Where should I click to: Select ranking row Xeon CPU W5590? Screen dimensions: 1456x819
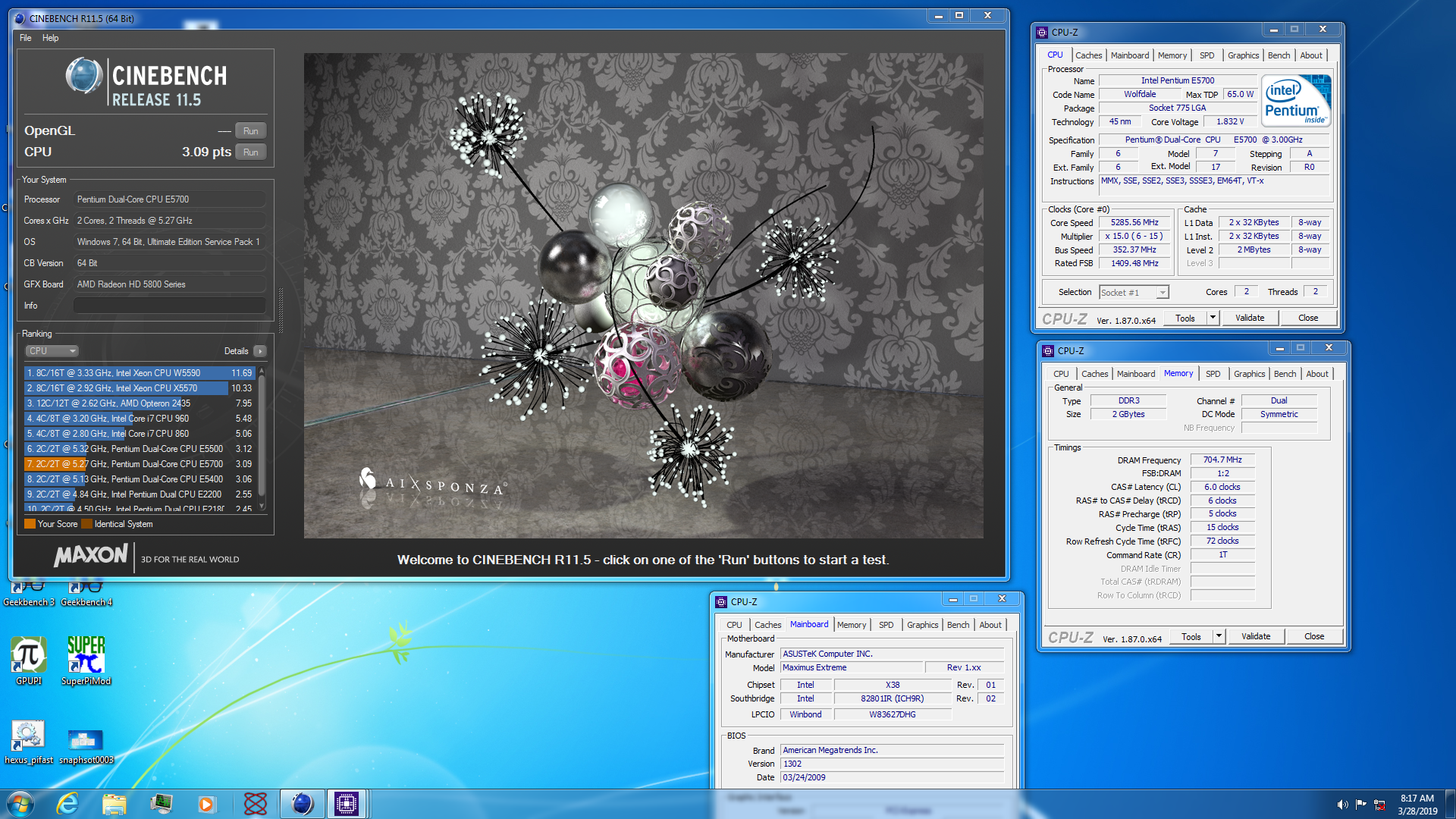140,373
